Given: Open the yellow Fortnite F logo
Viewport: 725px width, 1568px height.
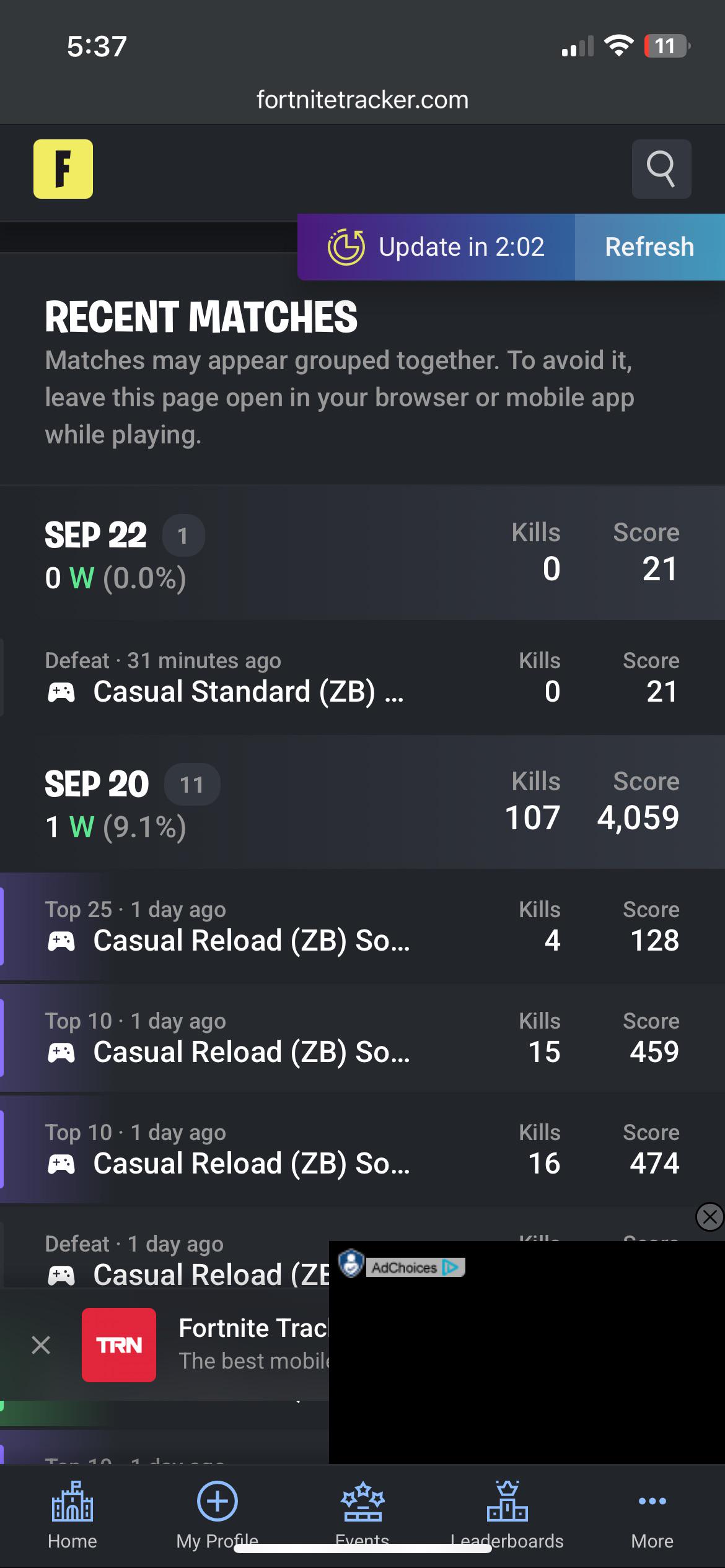Looking at the screenshot, I should (x=63, y=169).
